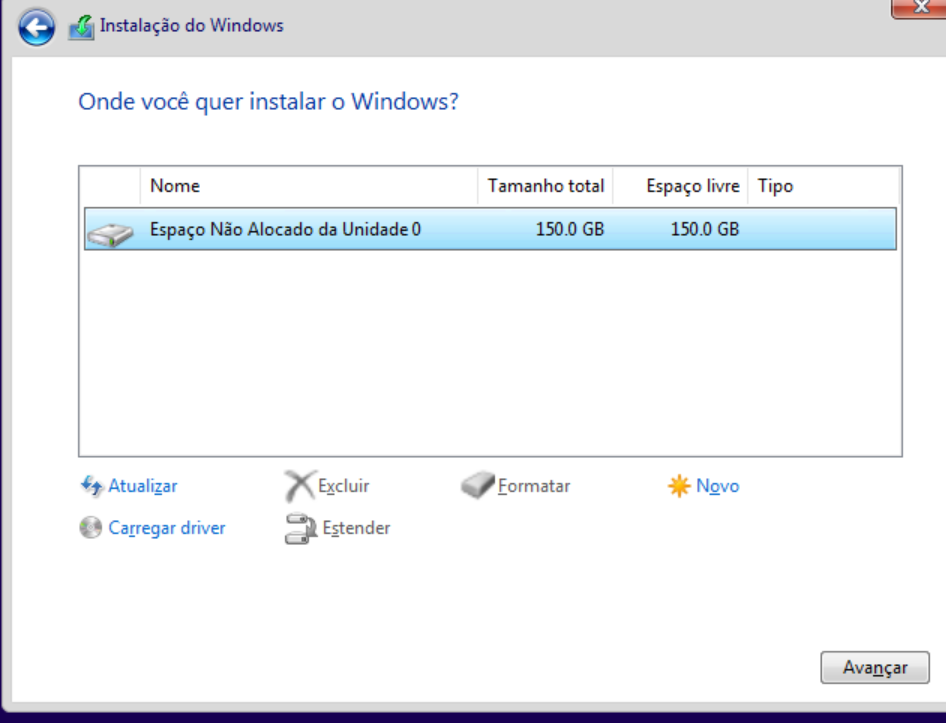Click the Windows Setup icon in title bar

pyautogui.click(x=81, y=27)
